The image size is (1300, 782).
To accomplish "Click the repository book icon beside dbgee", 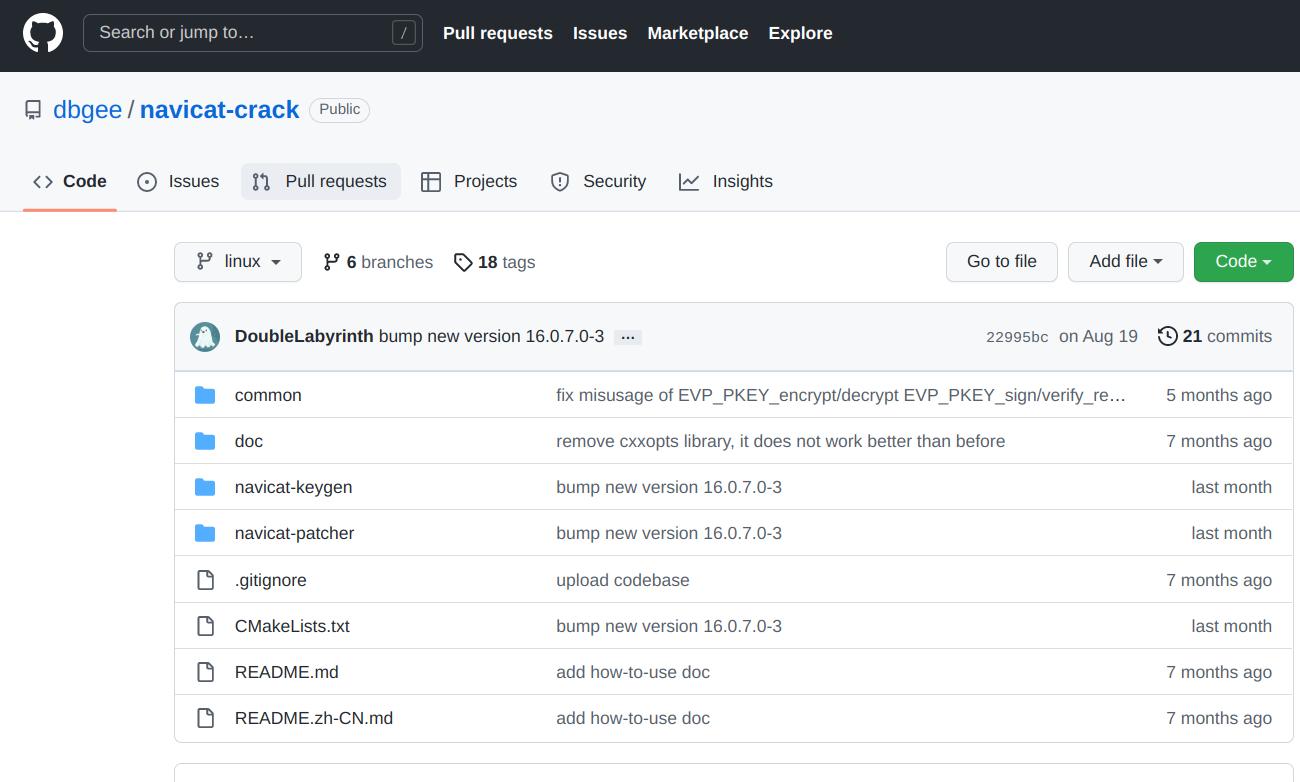I will [33, 110].
